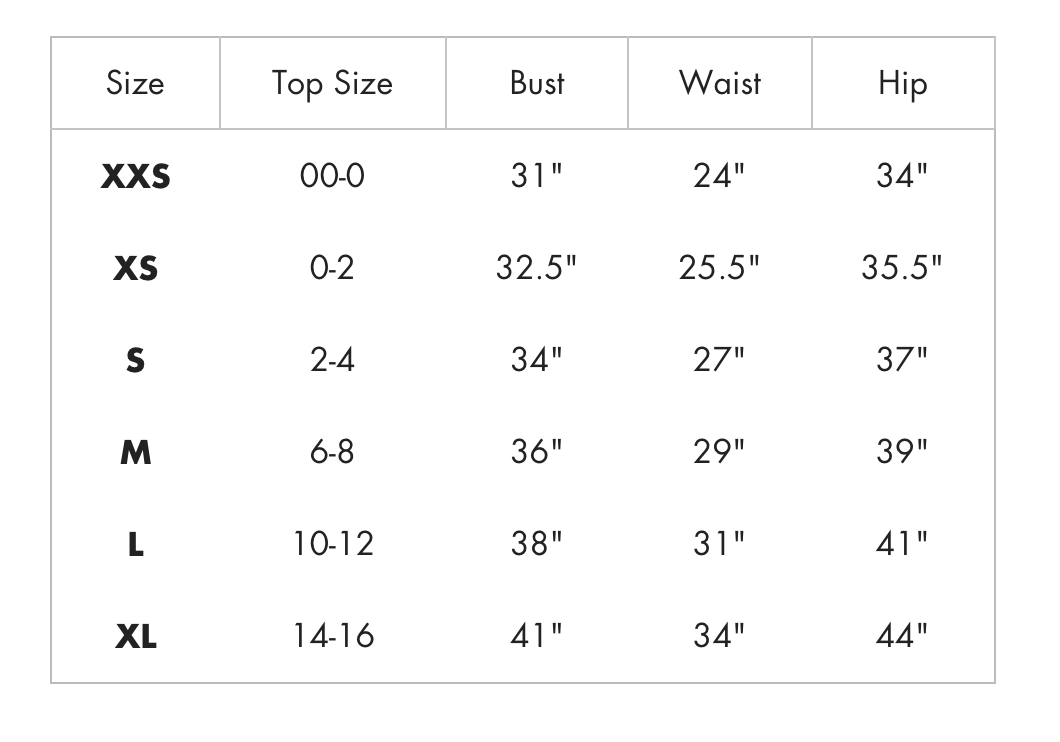The height and width of the screenshot is (742, 1060).
Task: Click the Top Size column header
Action: tap(332, 84)
